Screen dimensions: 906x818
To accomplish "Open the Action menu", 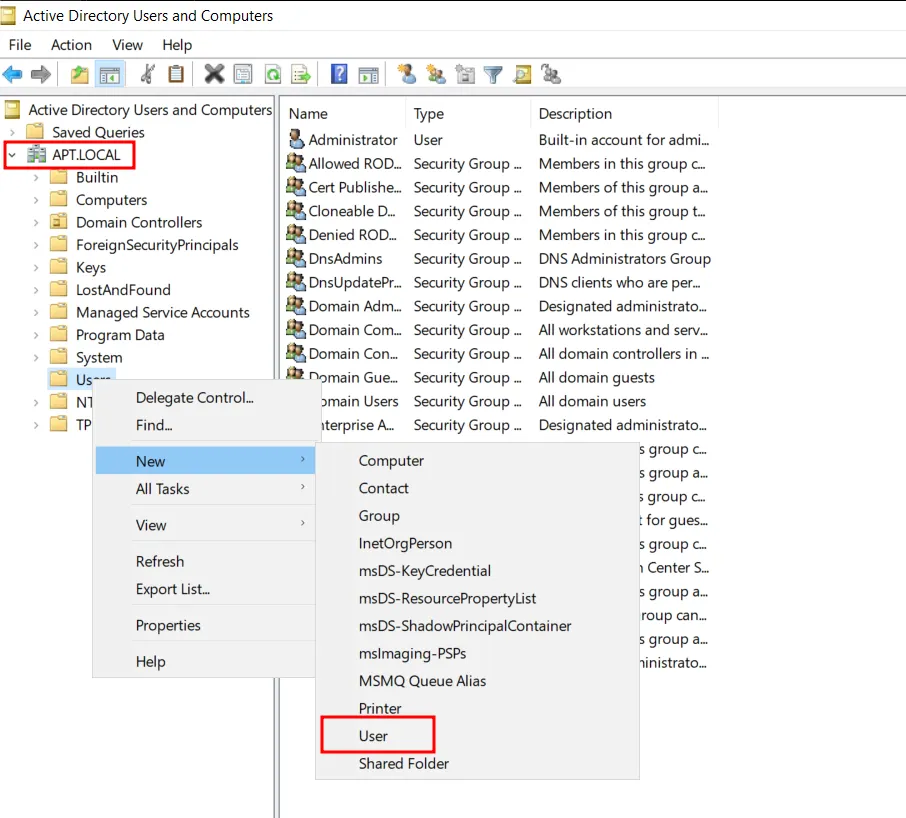I will coord(71,44).
